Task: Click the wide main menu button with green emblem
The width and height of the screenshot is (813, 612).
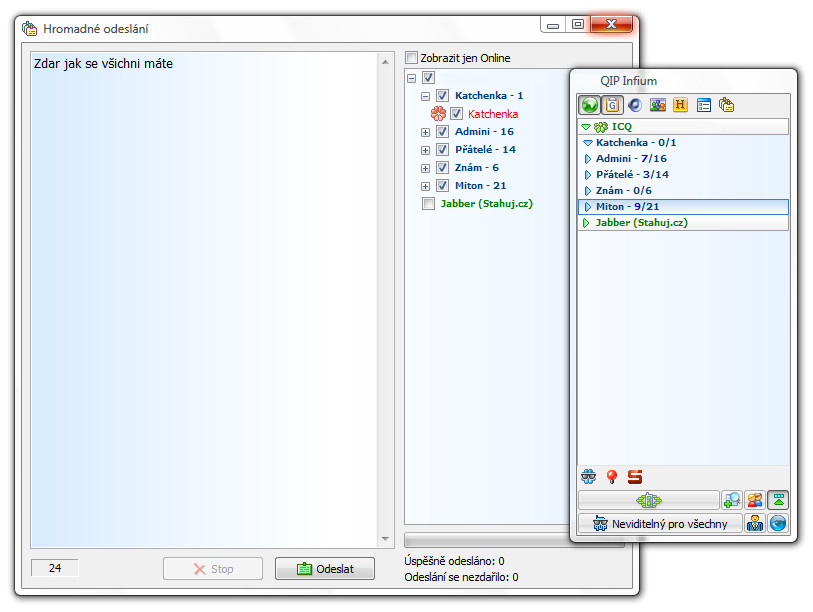Action: [649, 500]
